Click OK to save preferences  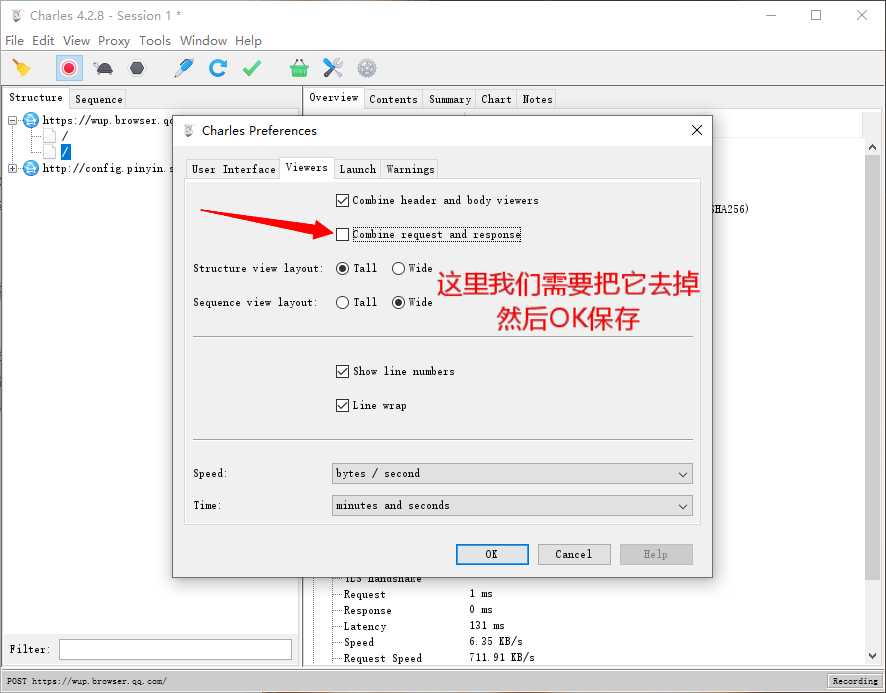coord(492,555)
